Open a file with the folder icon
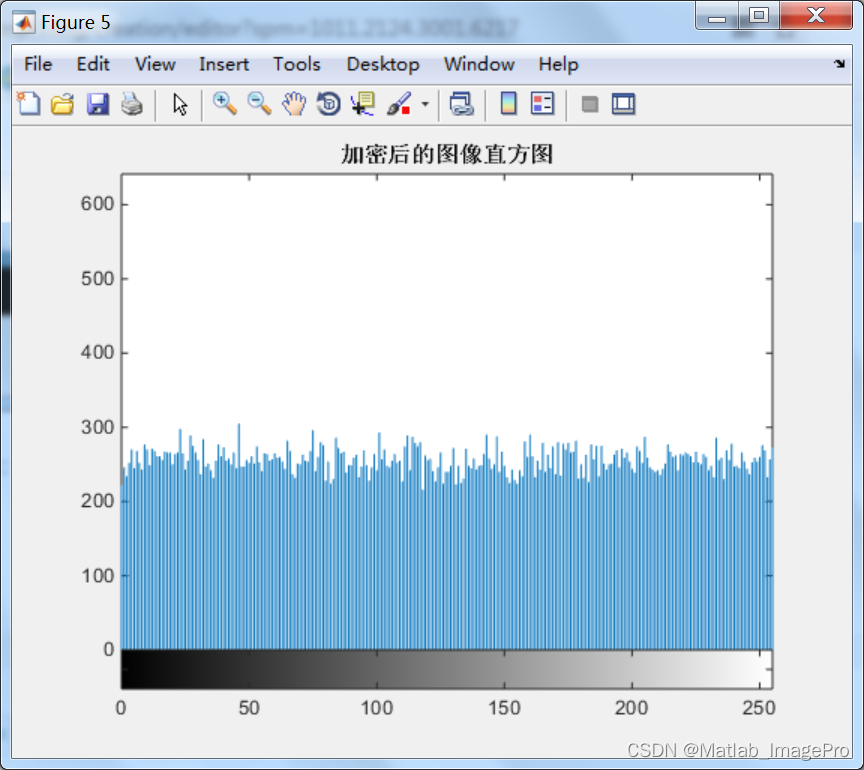Image resolution: width=864 pixels, height=770 pixels. point(62,104)
